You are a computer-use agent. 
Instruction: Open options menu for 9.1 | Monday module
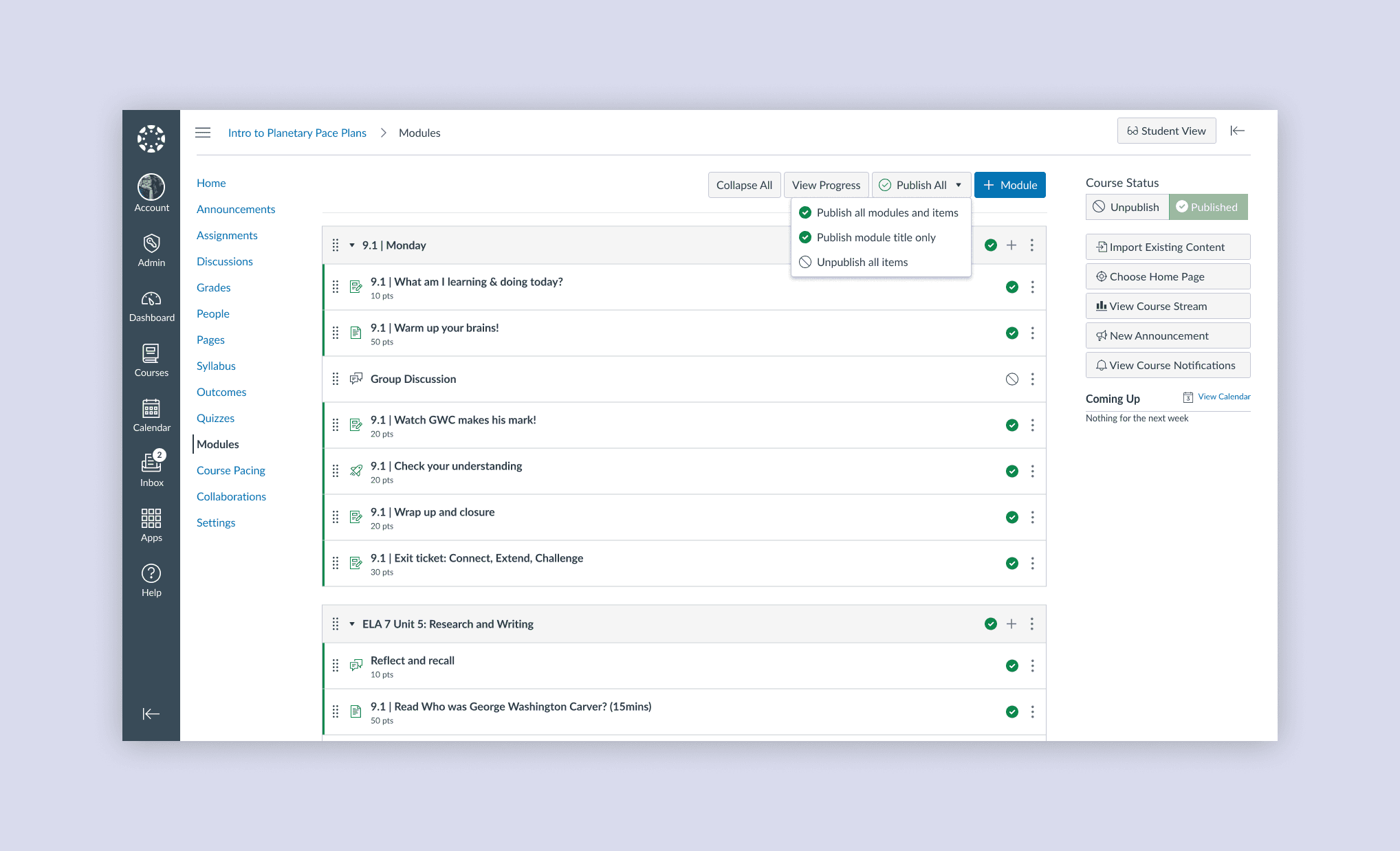click(x=1032, y=245)
